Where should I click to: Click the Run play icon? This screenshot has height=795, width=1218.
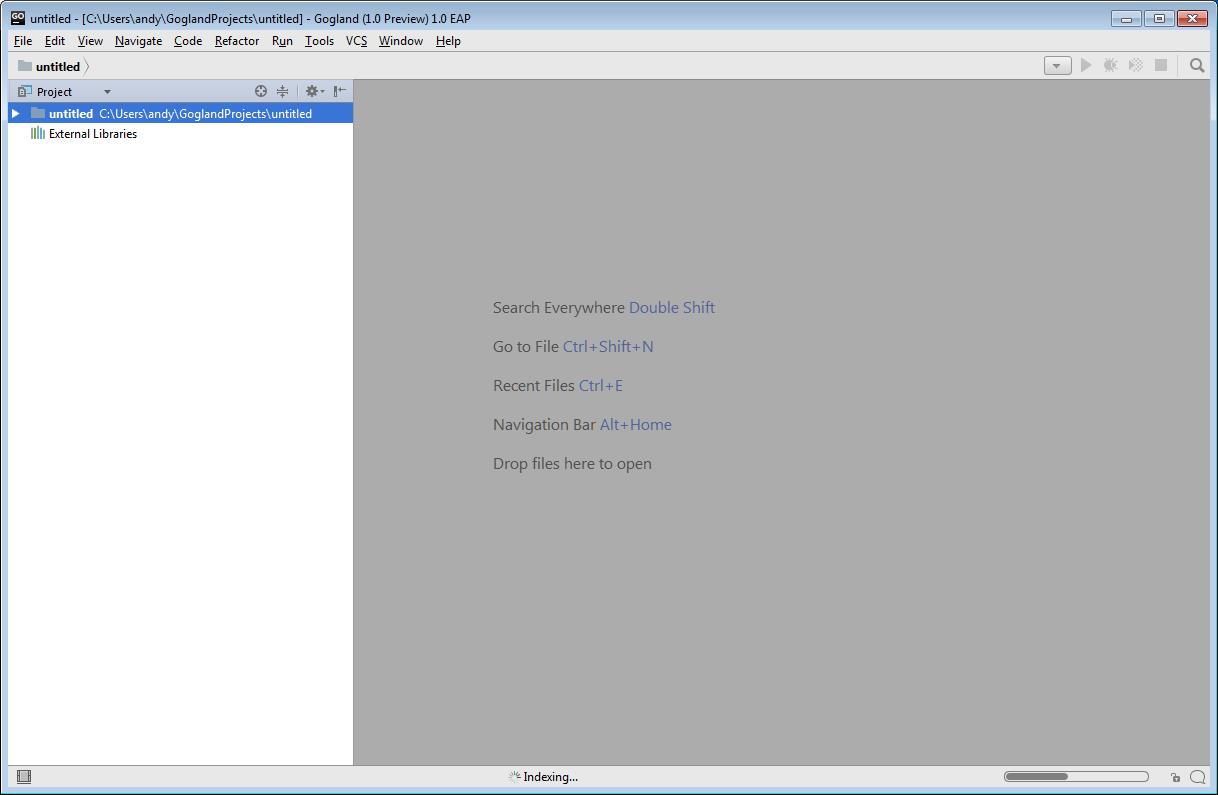pos(1086,66)
